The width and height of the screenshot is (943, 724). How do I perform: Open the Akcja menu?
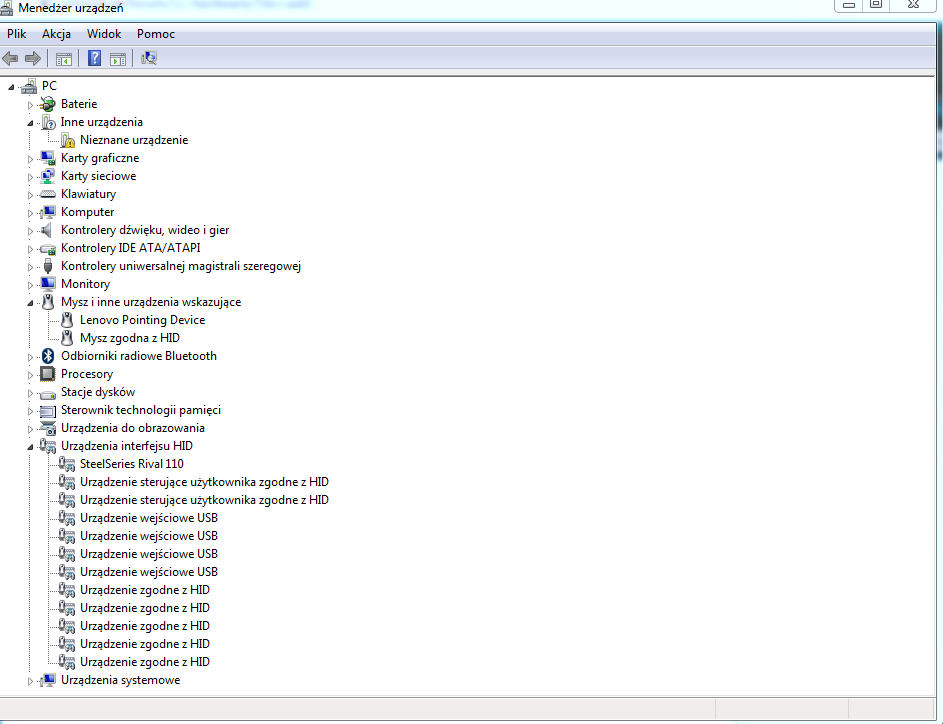point(56,33)
